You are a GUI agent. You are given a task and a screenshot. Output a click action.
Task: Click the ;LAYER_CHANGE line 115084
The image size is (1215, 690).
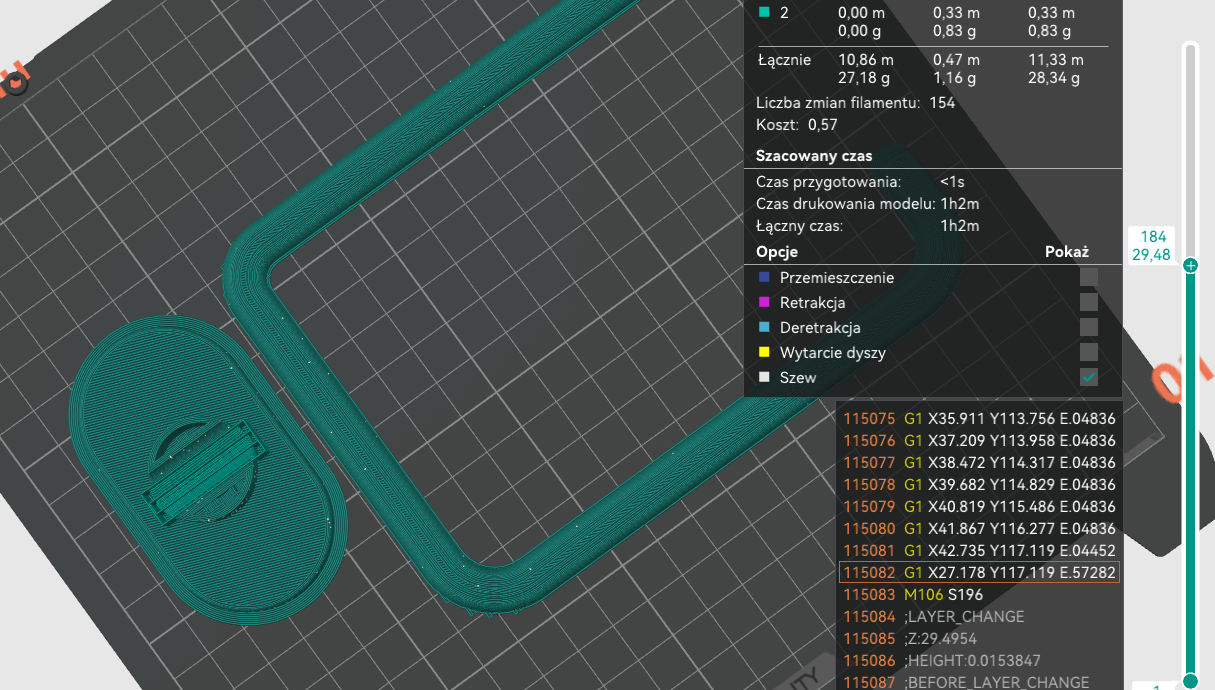964,617
